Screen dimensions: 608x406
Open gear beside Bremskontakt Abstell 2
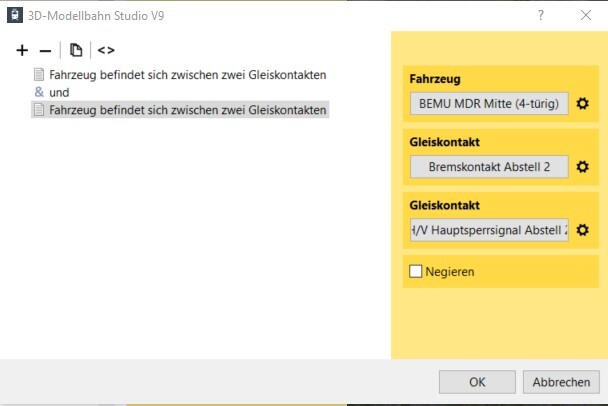[582, 167]
